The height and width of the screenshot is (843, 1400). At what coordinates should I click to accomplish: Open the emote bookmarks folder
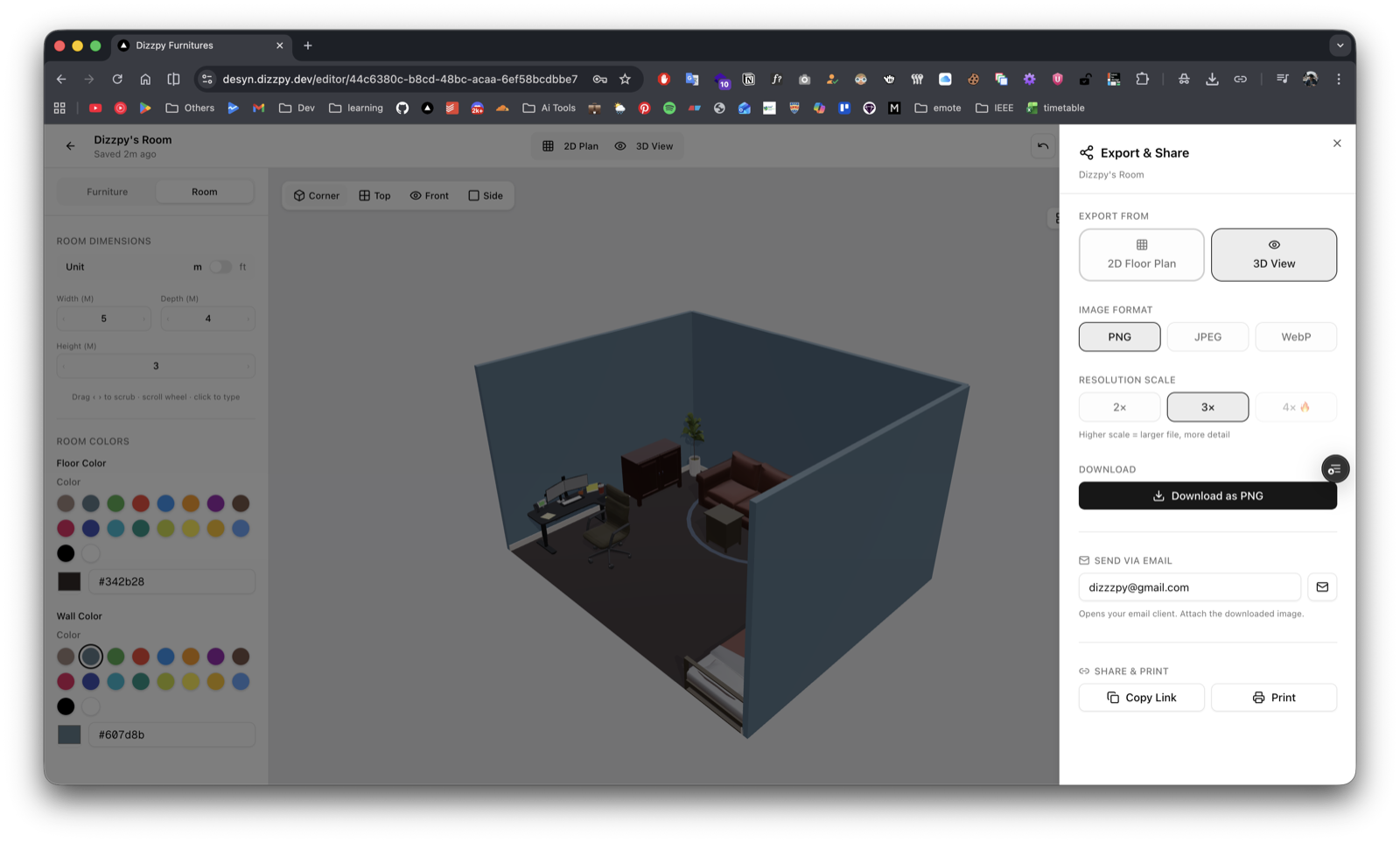click(x=938, y=108)
